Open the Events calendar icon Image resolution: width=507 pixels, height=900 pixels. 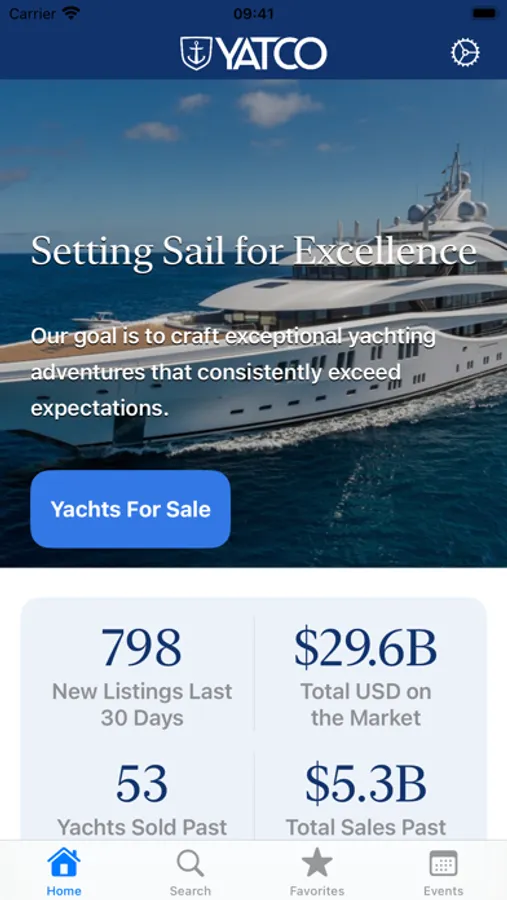[x=443, y=863]
